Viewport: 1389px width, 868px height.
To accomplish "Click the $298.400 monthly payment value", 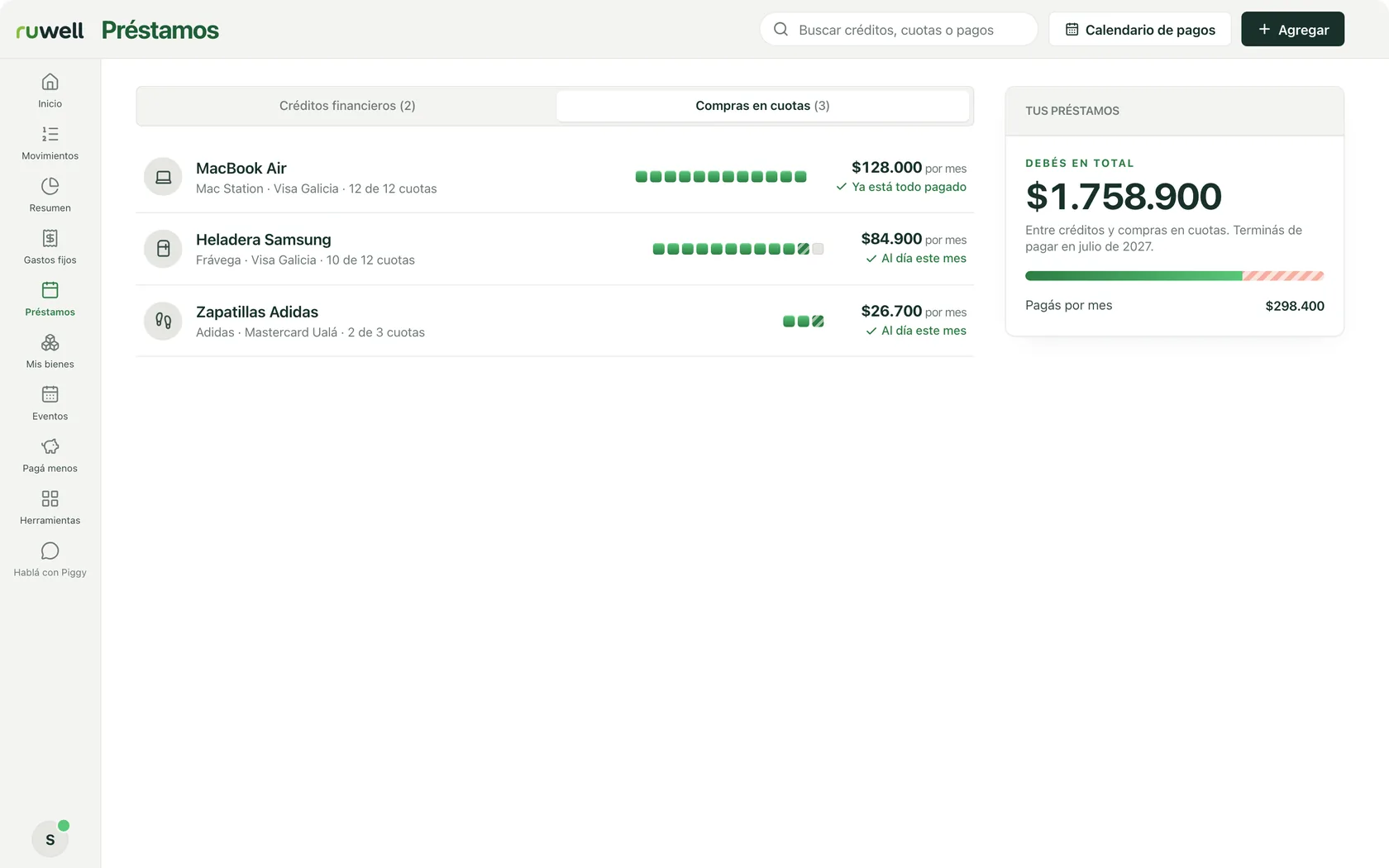I will pyautogui.click(x=1295, y=306).
